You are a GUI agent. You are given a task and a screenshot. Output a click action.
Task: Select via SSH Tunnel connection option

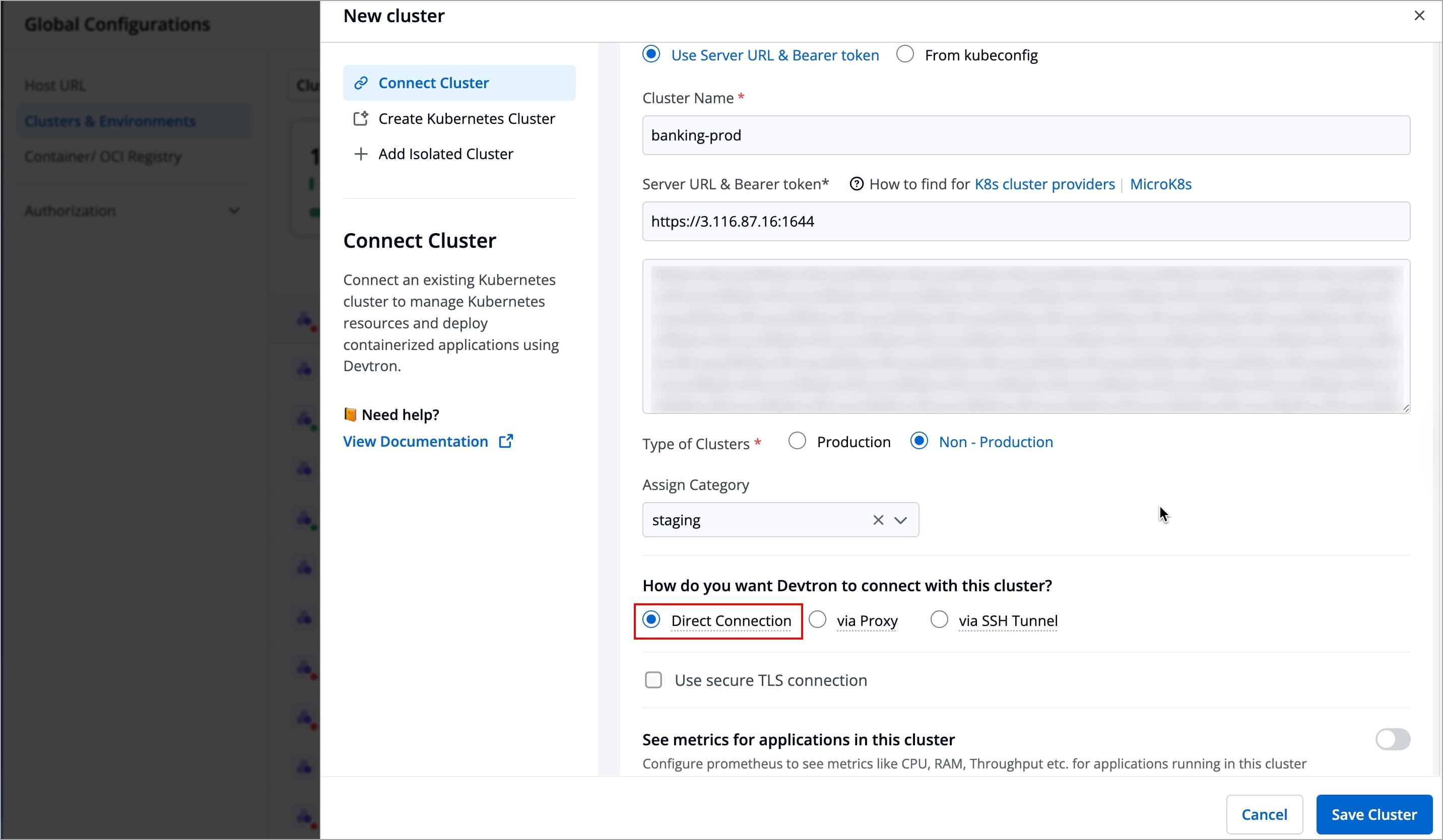click(x=939, y=620)
